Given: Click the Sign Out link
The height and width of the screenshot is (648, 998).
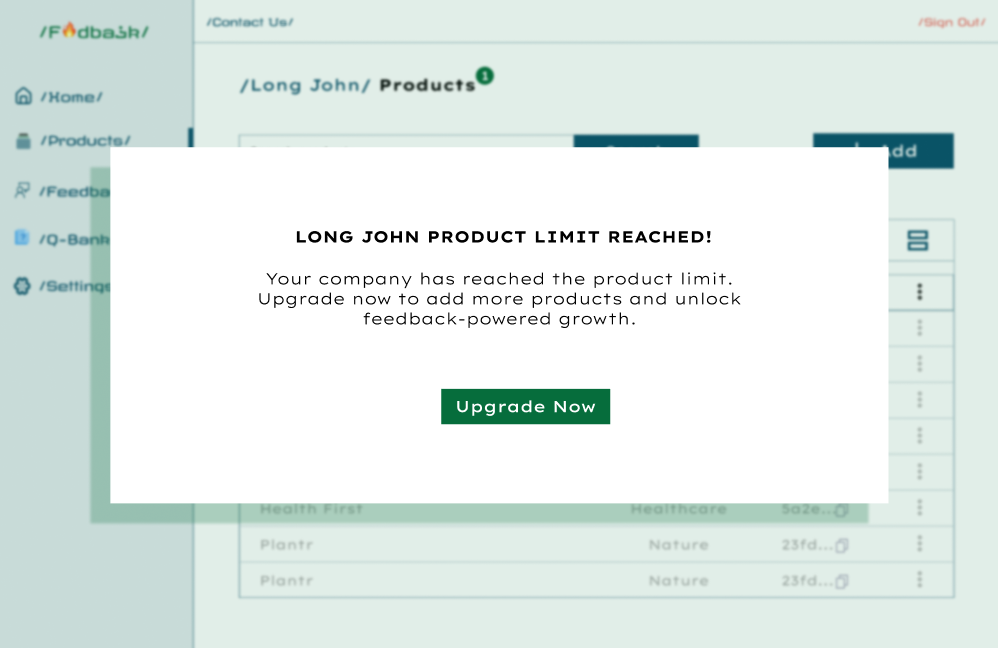Looking at the screenshot, I should click(952, 22).
